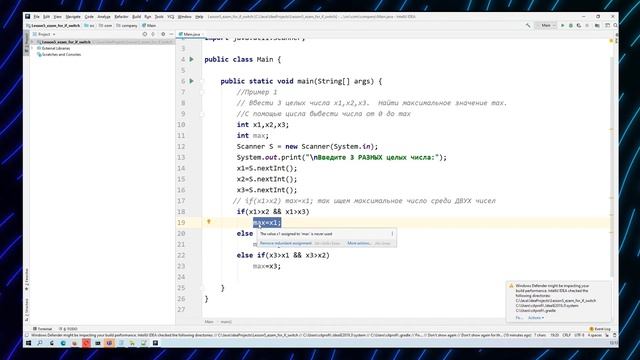
Task: Click highlighted max=x1 code on line 19
Action: click(x=267, y=222)
